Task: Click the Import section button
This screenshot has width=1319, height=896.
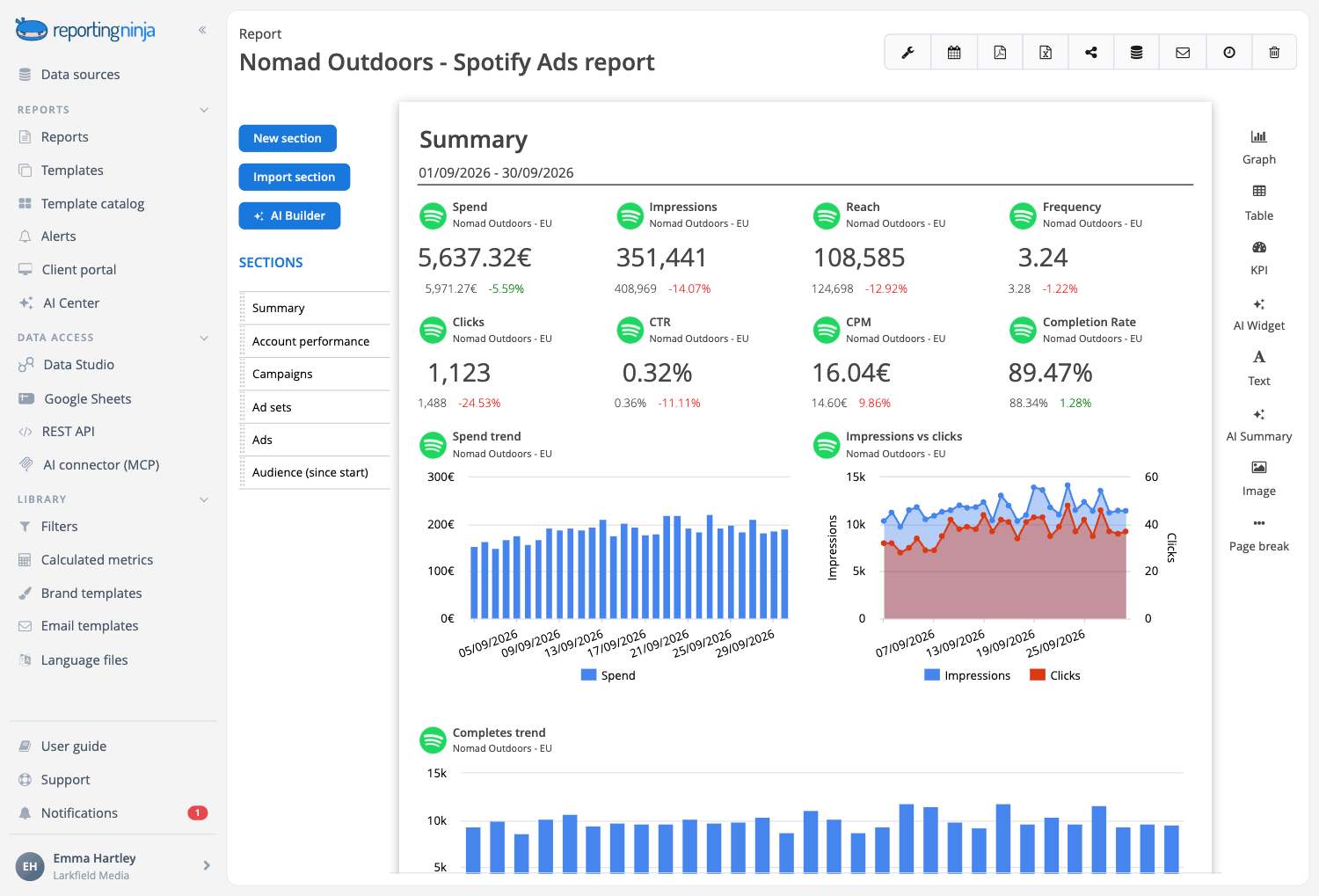Action: (x=294, y=177)
